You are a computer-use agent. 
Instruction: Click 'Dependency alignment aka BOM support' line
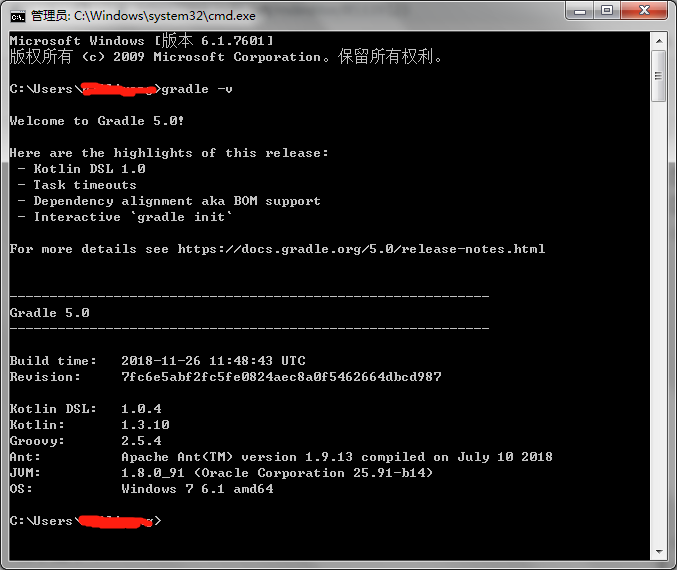pyautogui.click(x=177, y=201)
